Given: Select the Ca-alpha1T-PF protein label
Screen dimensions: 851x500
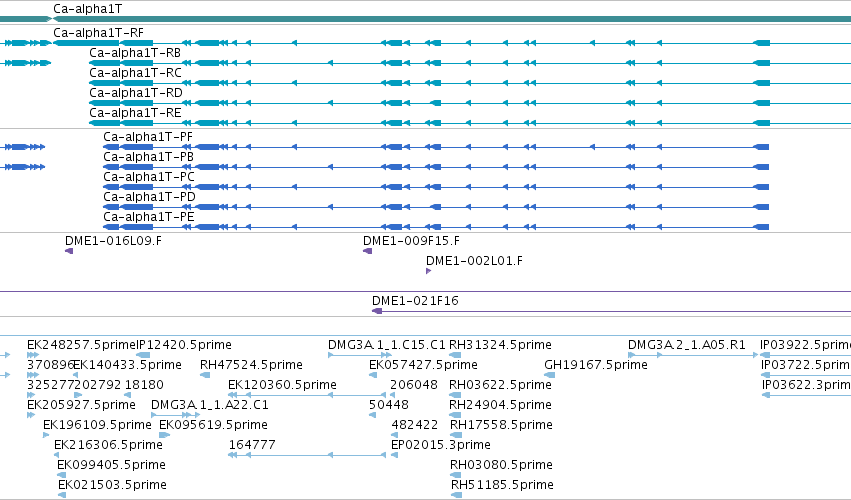Looking at the screenshot, I should coord(148,137).
